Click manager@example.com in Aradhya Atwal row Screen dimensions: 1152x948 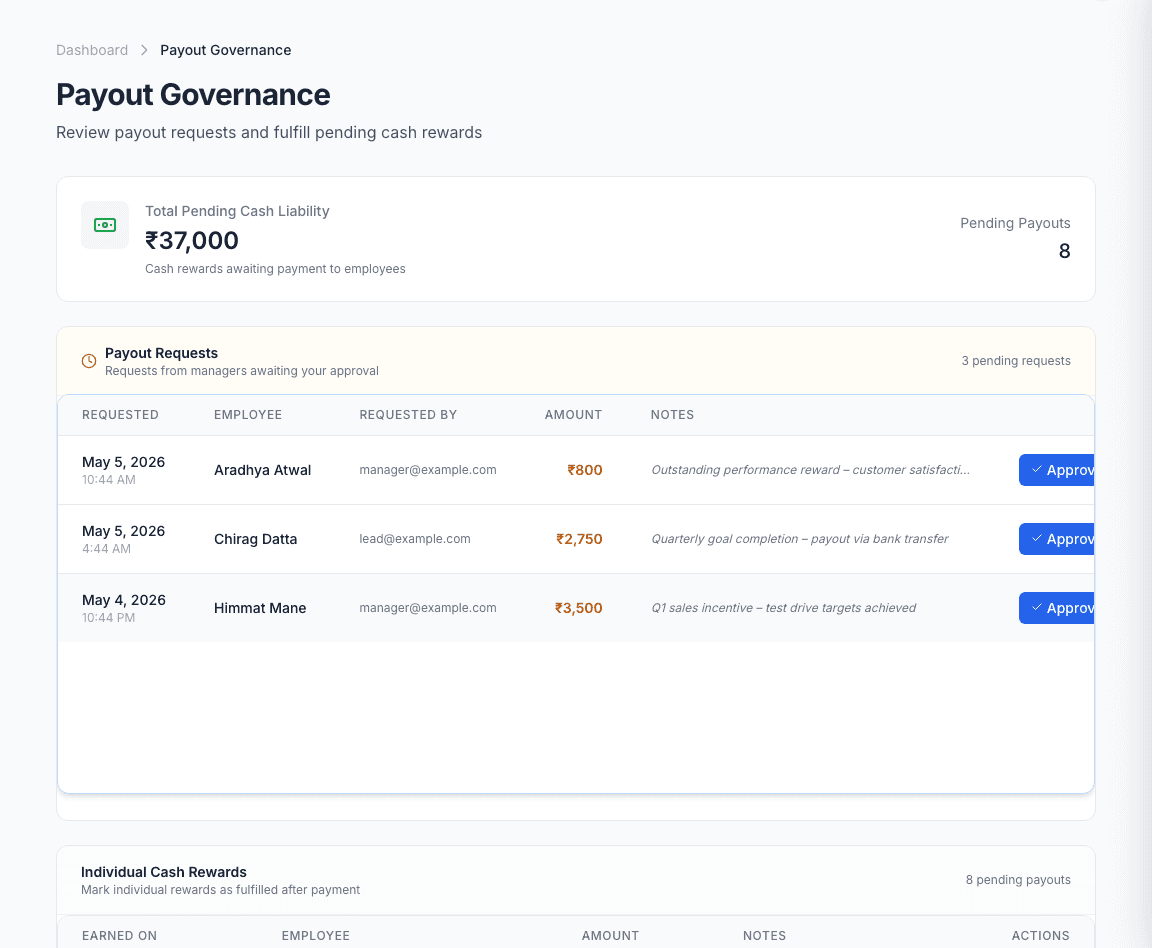pos(428,470)
